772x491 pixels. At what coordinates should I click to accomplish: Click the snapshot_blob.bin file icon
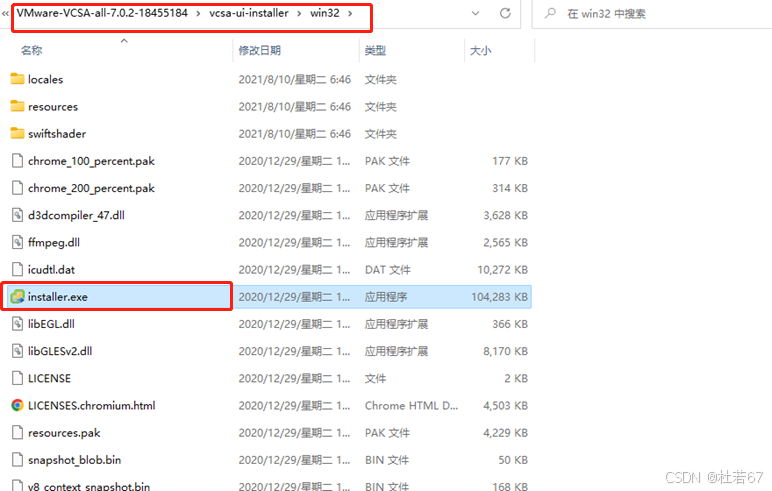click(17, 459)
